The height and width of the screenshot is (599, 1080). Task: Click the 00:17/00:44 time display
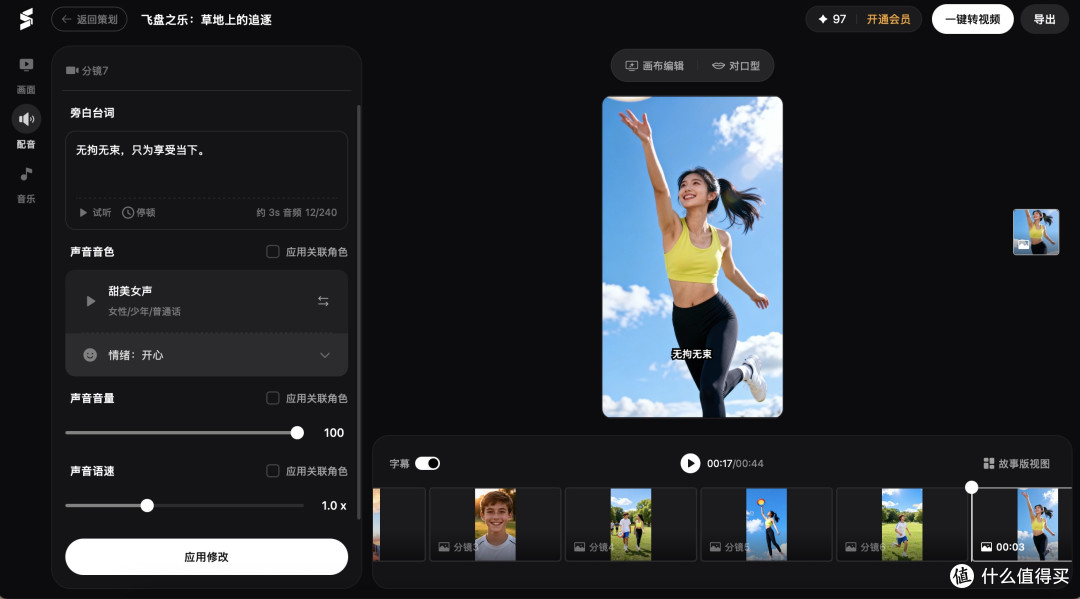735,463
